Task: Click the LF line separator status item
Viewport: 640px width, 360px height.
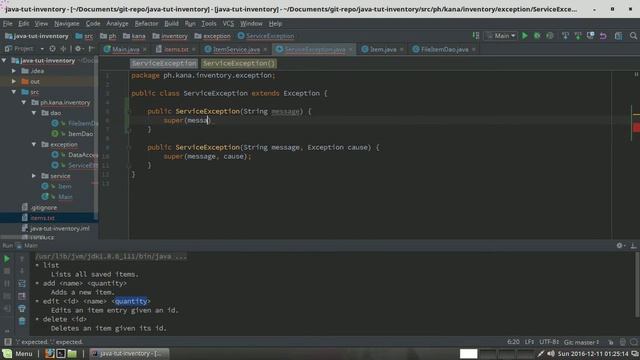Action: coord(529,342)
